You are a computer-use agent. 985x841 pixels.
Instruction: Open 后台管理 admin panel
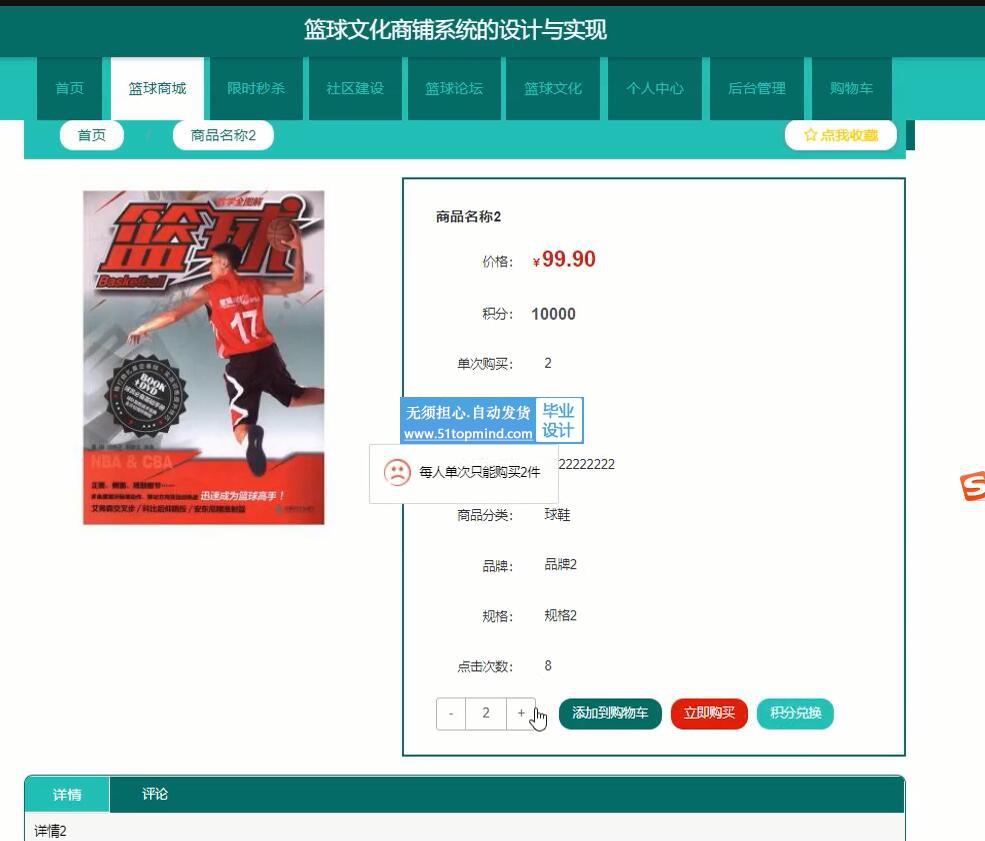click(757, 88)
